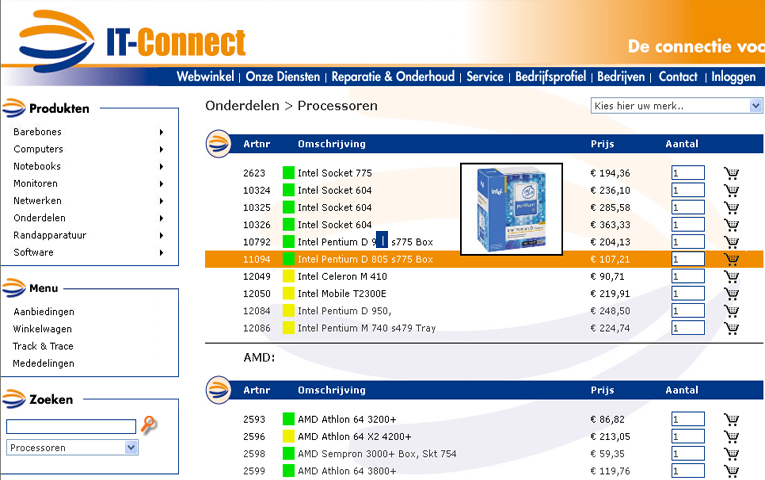The width and height of the screenshot is (765, 480).
Task: Add AMD Athlon 64 X2 4200+ to cart
Action: click(x=731, y=437)
